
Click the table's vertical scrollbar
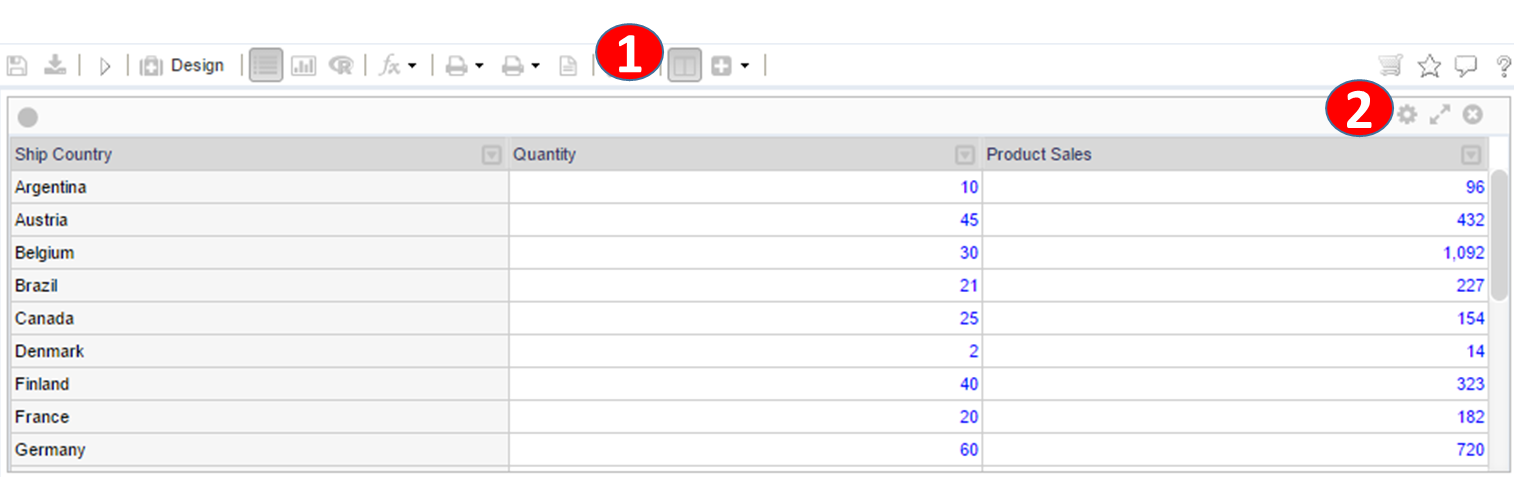1499,235
